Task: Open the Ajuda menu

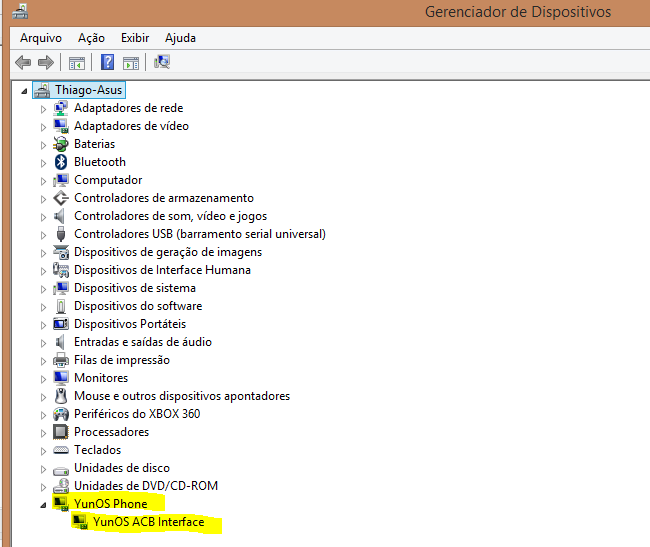Action: (180, 38)
